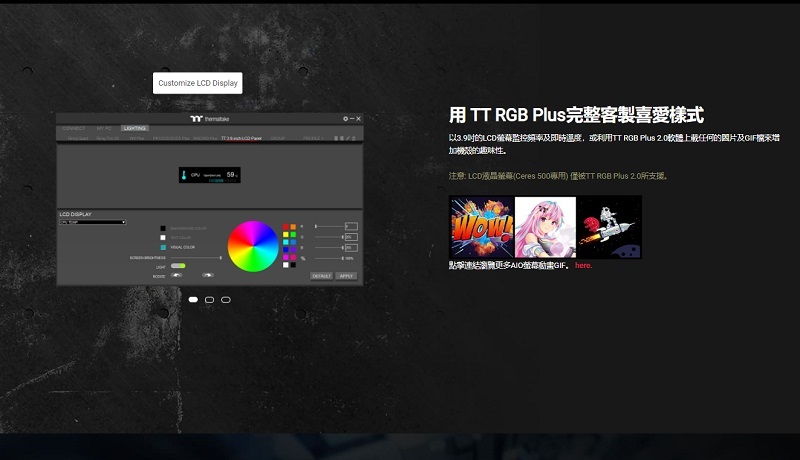Click the edit profile pencil icon

click(347, 138)
